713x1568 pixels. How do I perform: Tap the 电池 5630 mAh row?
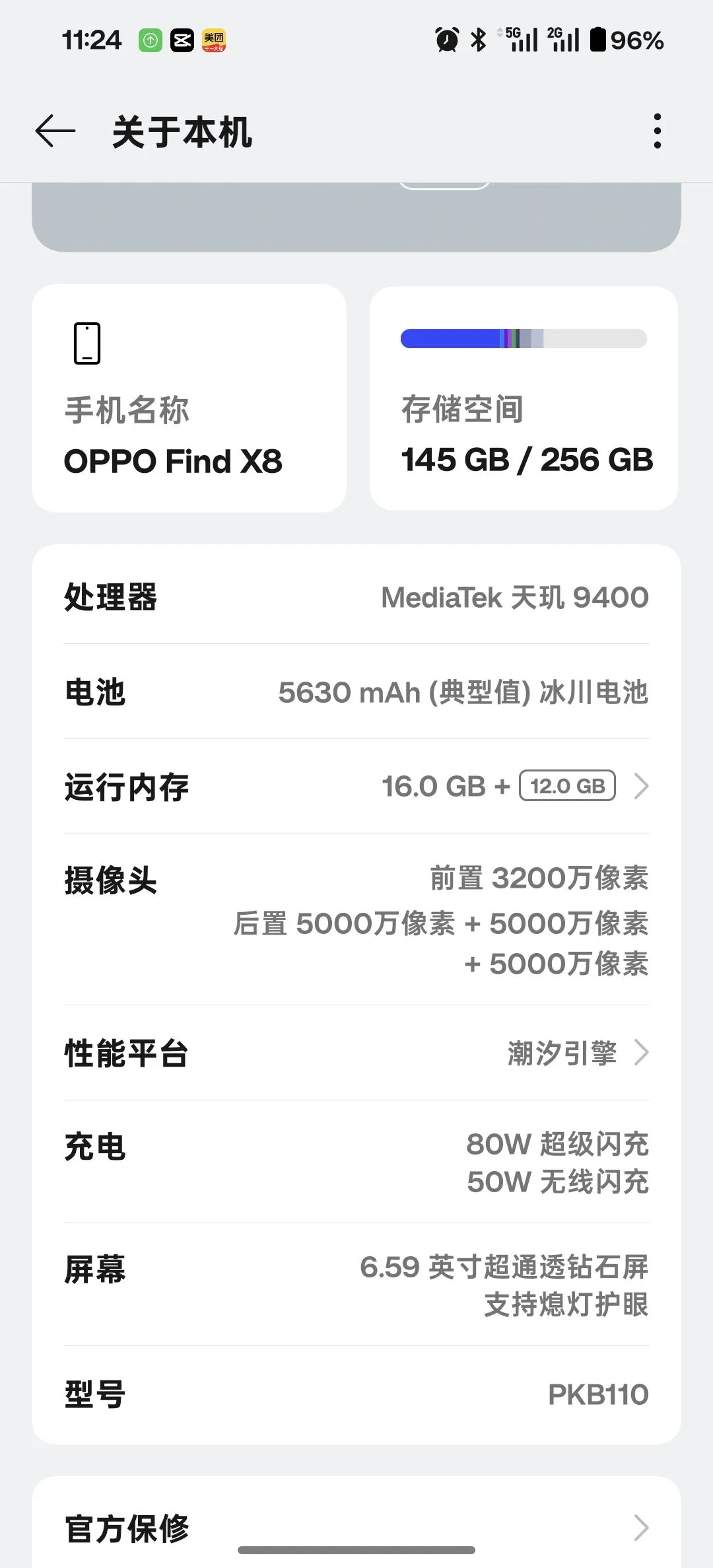coord(356,692)
